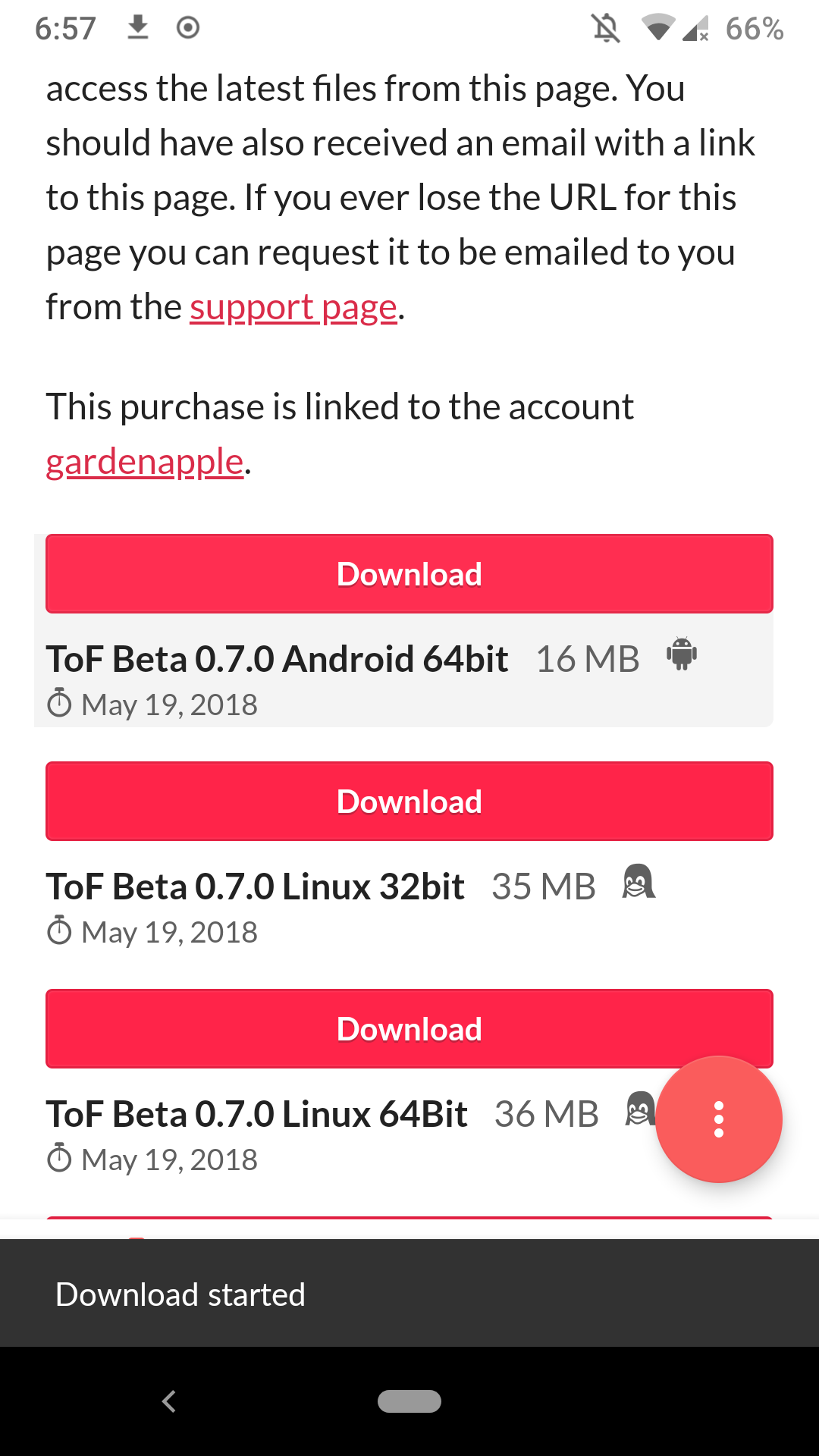The image size is (819, 1456).
Task: Download ToF Beta 0.7.0 Android 64bit
Action: coord(409,574)
